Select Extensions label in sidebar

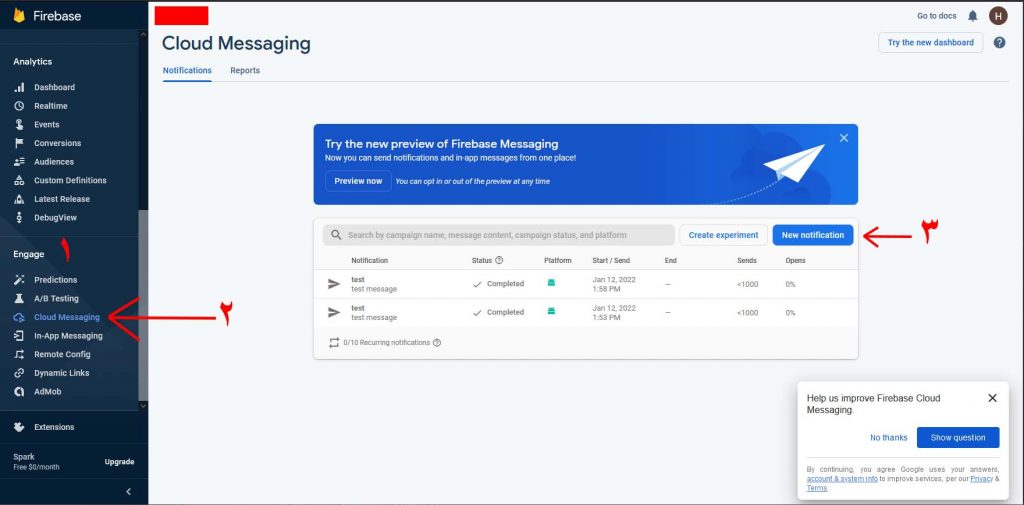tap(54, 427)
